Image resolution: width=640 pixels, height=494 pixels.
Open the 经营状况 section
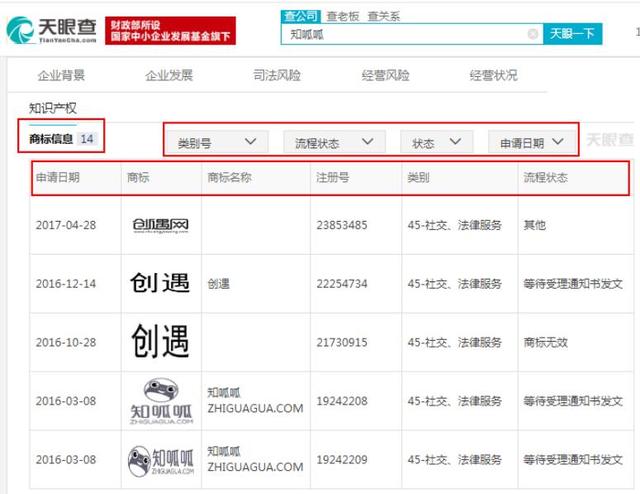point(493,76)
